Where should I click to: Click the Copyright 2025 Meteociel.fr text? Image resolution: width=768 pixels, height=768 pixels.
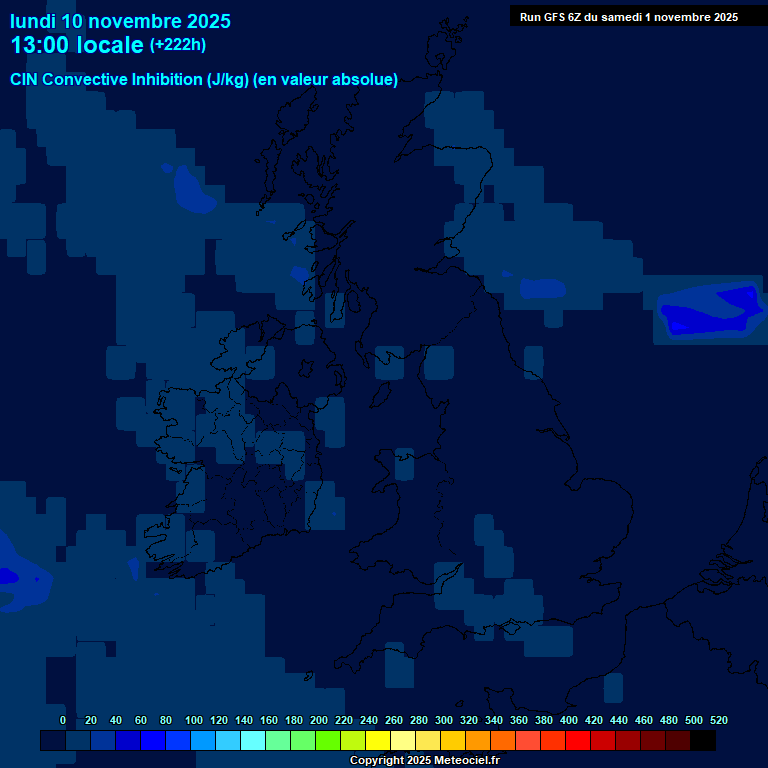pos(424,760)
